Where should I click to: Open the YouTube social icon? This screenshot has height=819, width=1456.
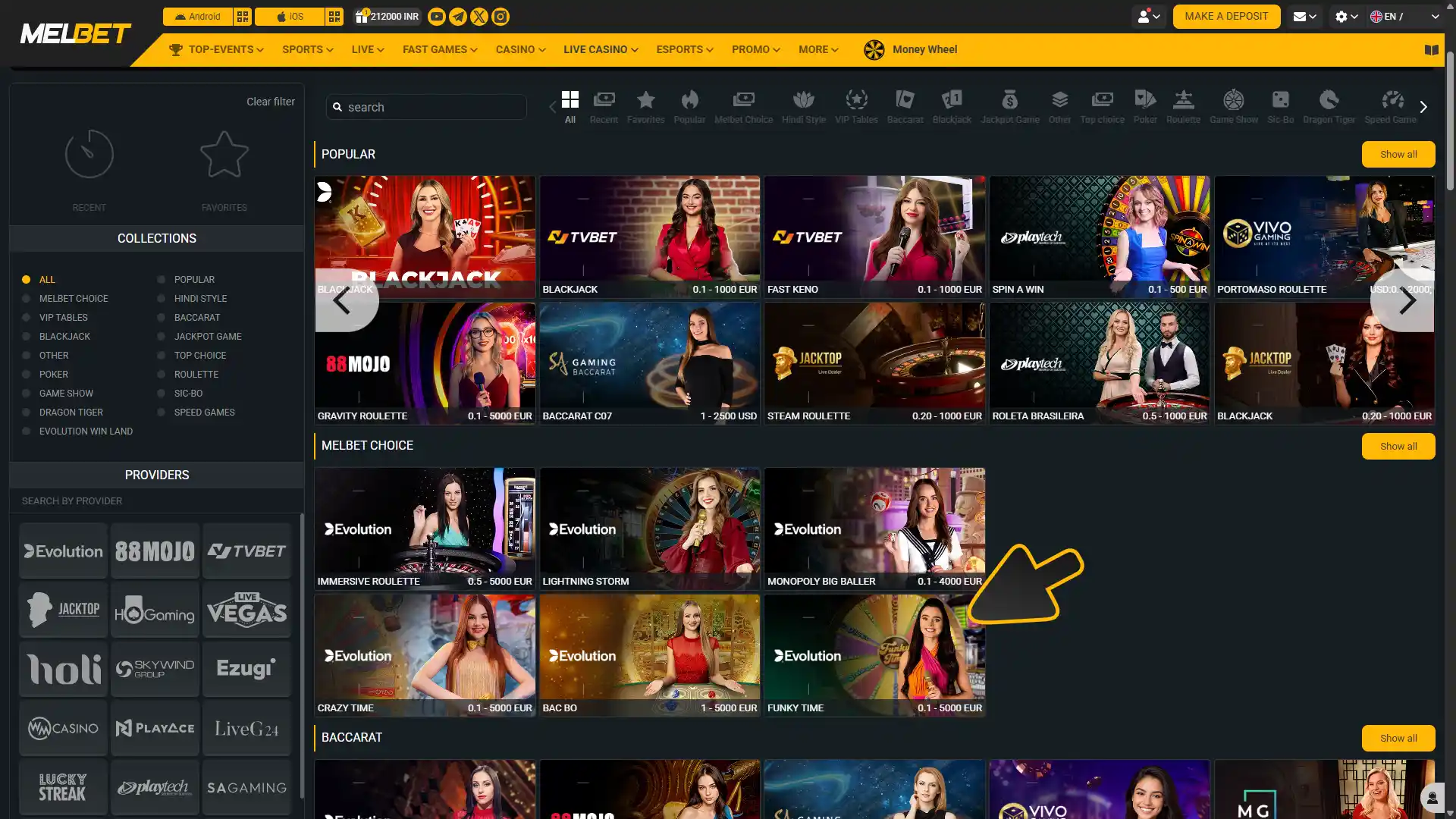[x=437, y=17]
